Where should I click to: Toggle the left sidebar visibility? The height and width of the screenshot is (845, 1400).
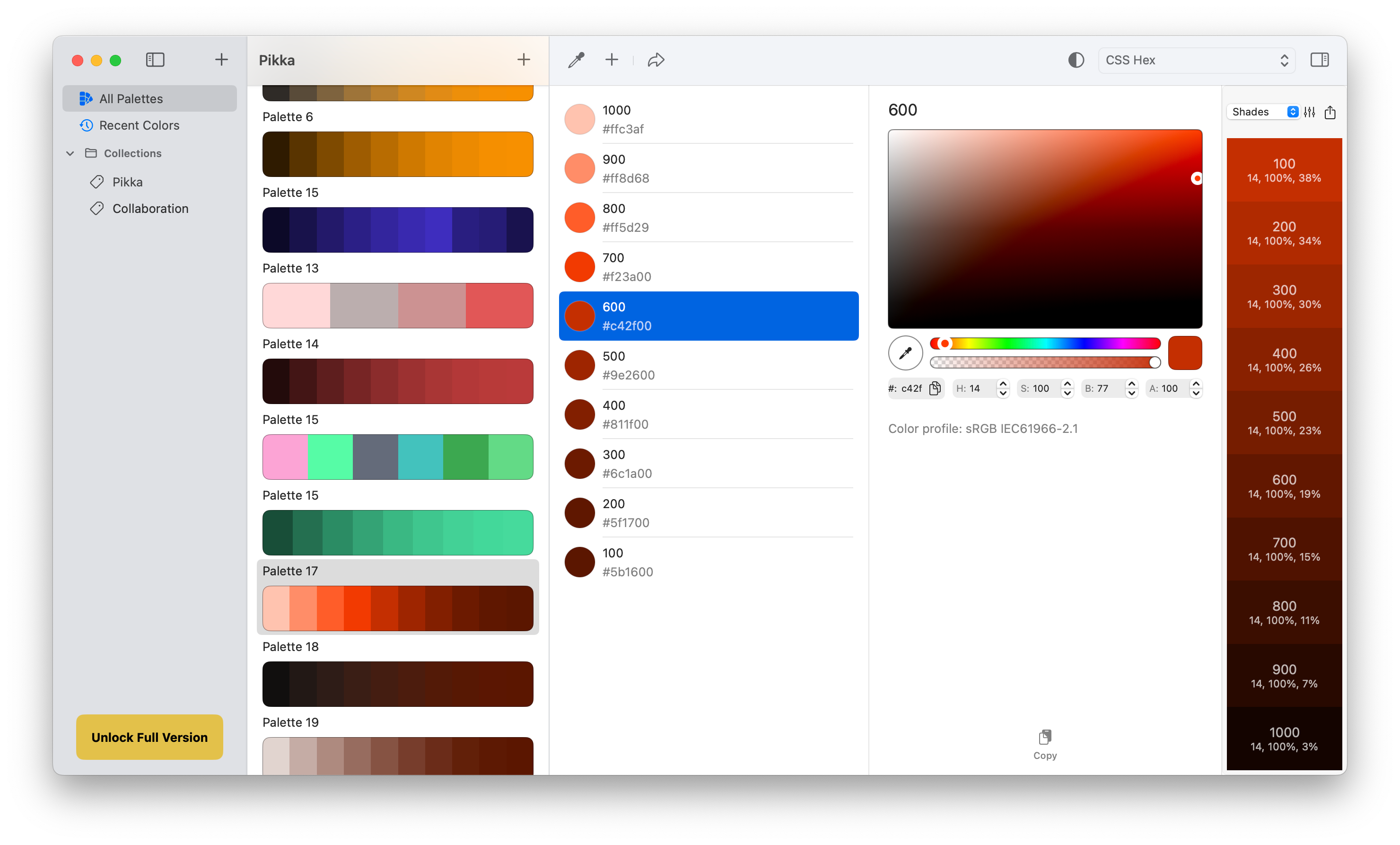pyautogui.click(x=155, y=60)
